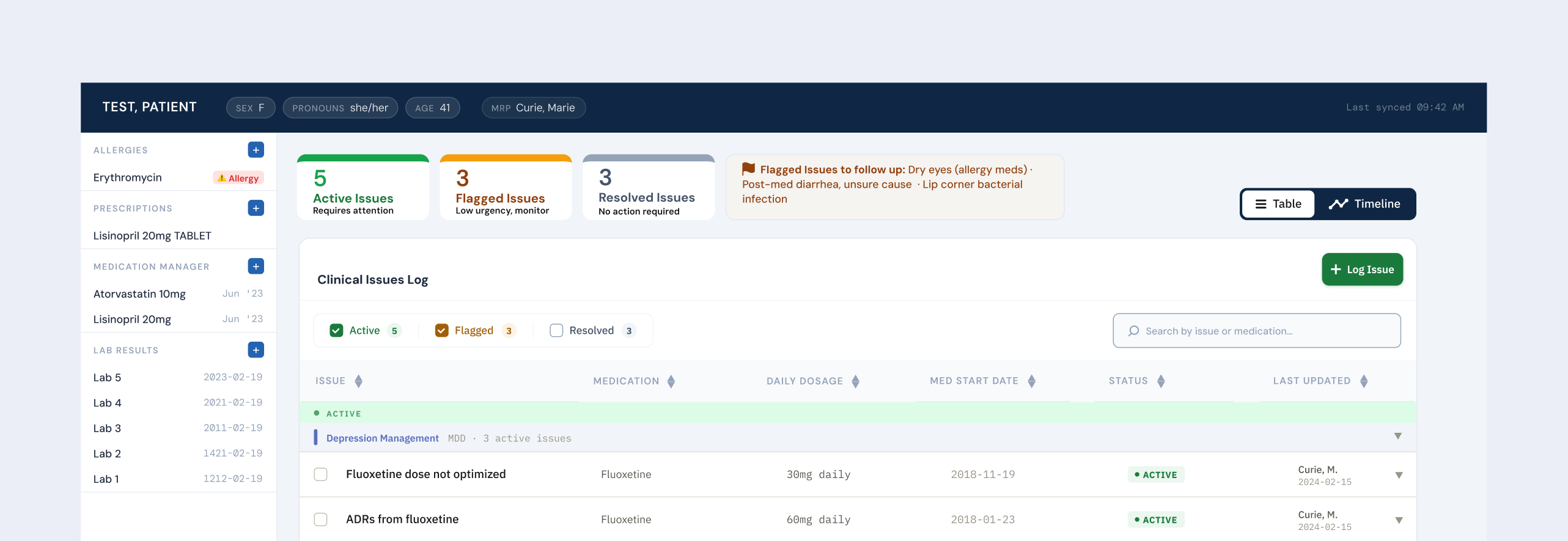Sort by Med Start Date column

click(x=1031, y=381)
